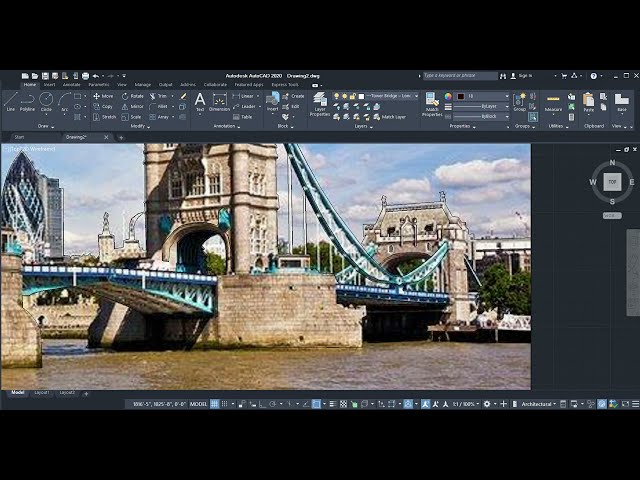Open the Express Tools ribbon tab

[x=285, y=85]
